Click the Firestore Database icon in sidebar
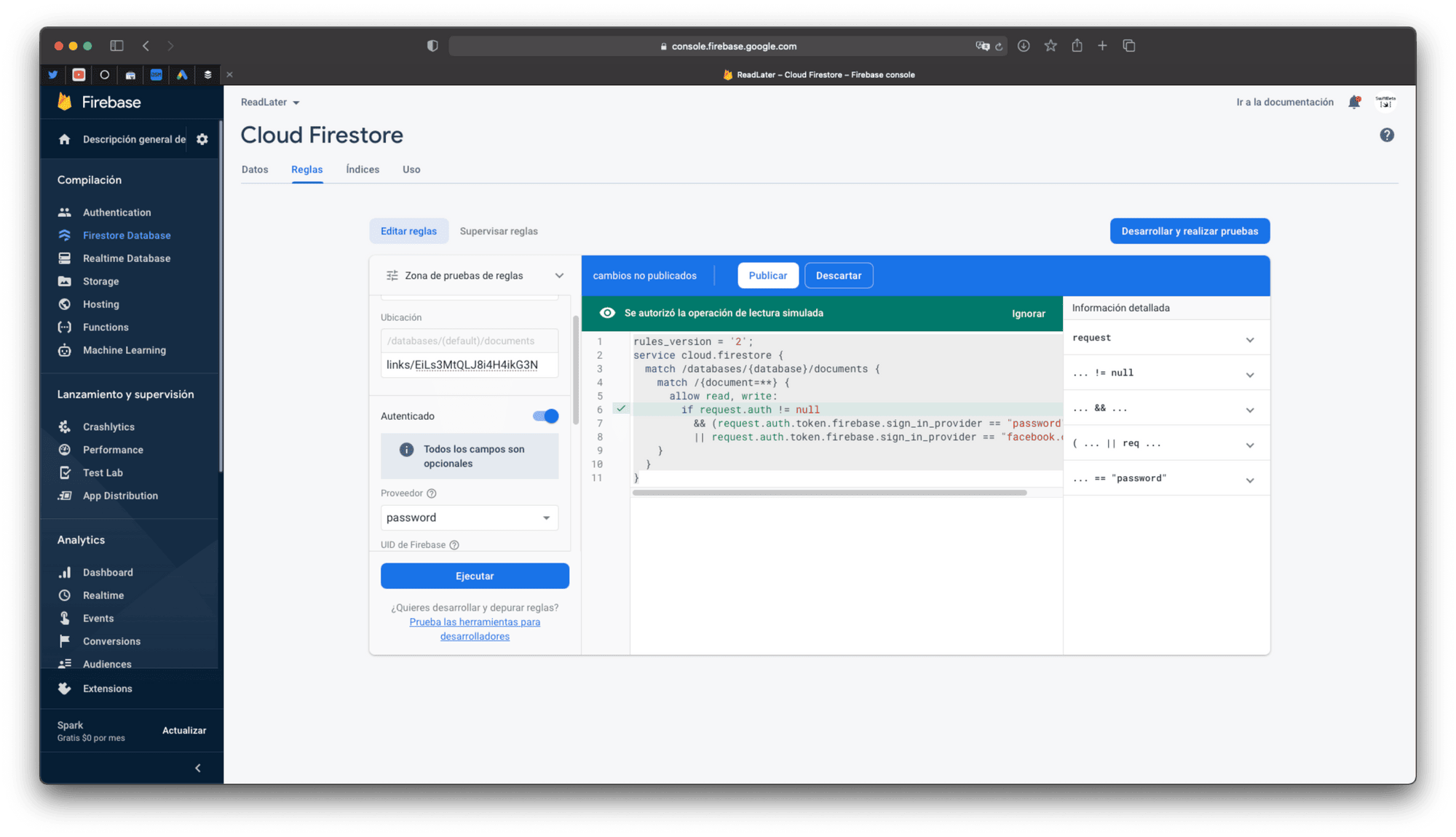 point(65,235)
